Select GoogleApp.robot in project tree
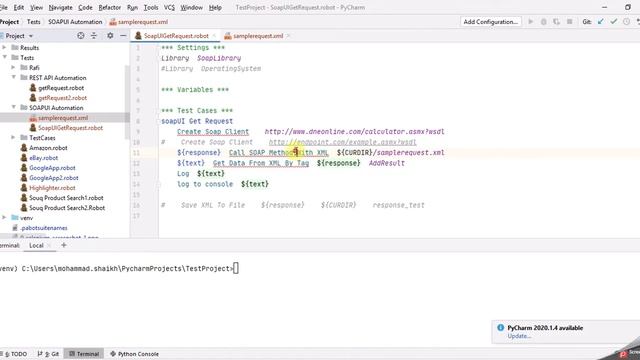640x360 pixels. [x=52, y=168]
